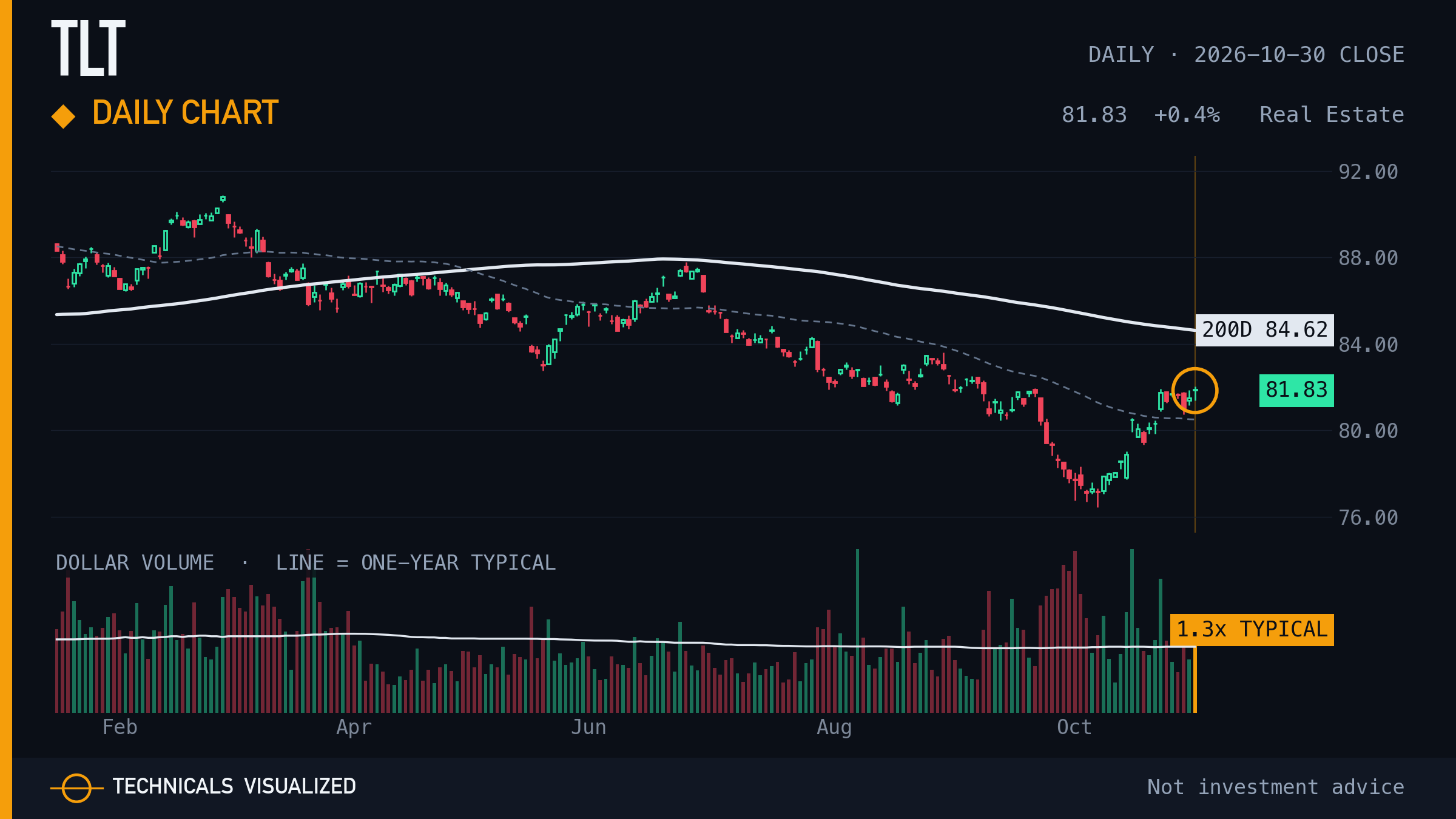
Task: Click the orange highlighted last volume bar
Action: pos(1195,679)
